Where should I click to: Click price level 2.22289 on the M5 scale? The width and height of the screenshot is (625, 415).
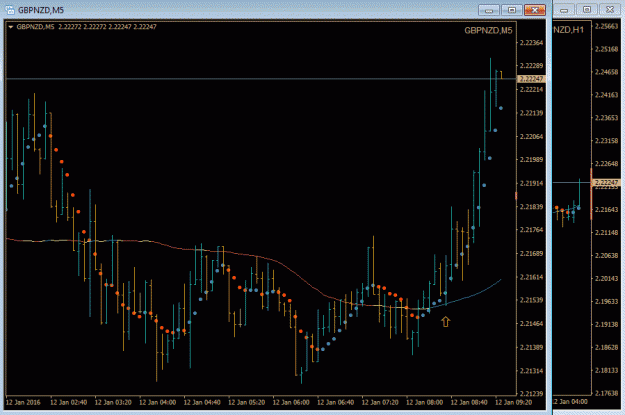[531, 66]
